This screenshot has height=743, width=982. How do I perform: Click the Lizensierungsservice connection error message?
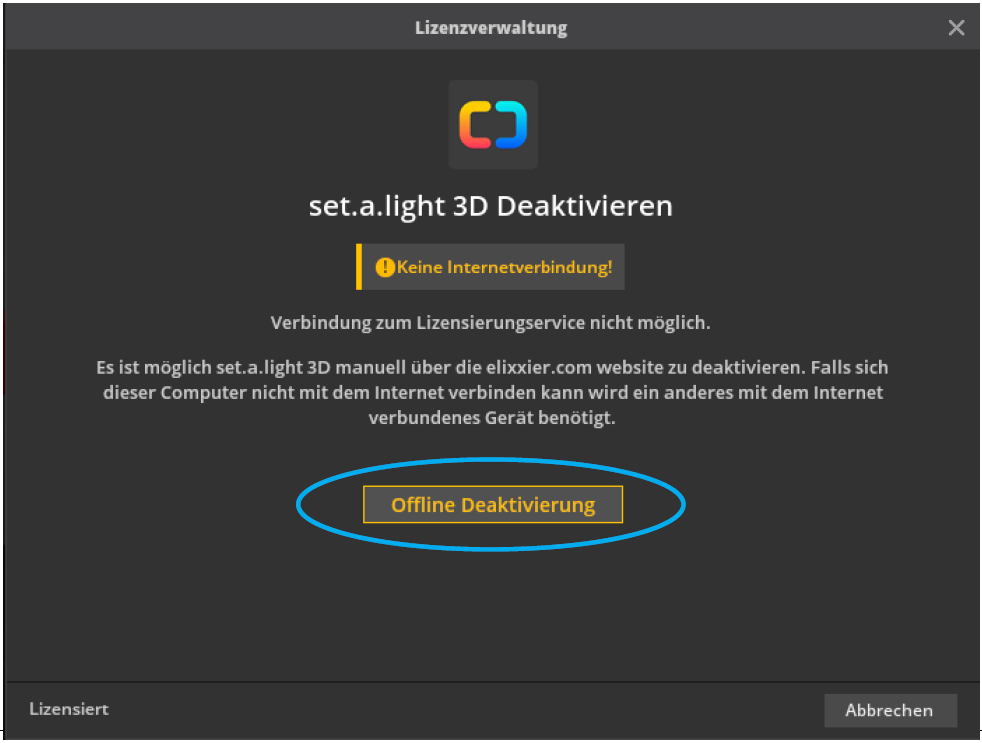[491, 323]
